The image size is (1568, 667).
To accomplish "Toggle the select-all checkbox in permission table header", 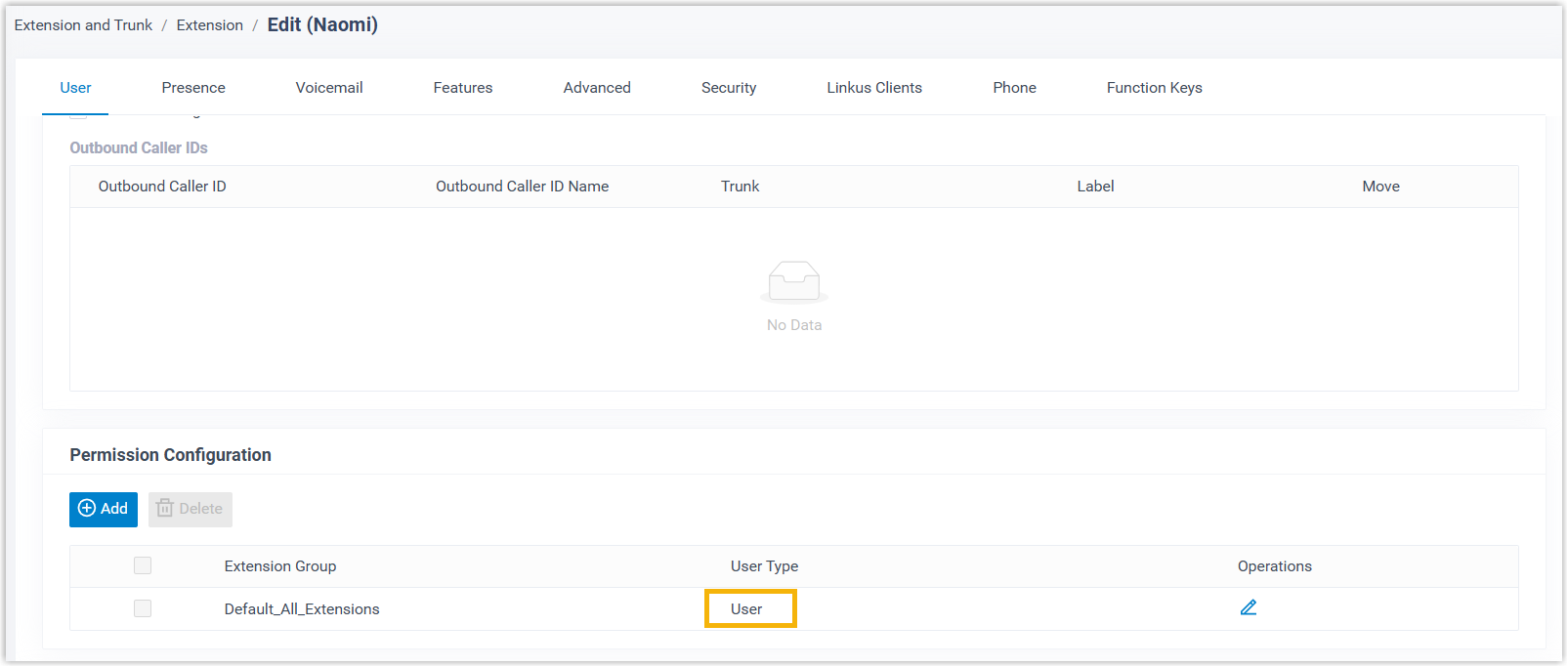I will pos(143,565).
